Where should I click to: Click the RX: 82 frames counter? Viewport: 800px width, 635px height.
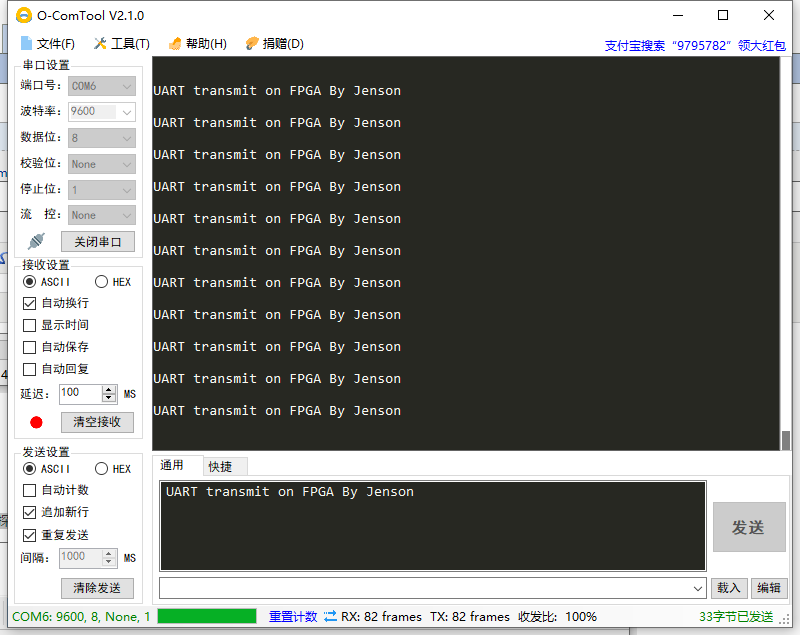(381, 617)
